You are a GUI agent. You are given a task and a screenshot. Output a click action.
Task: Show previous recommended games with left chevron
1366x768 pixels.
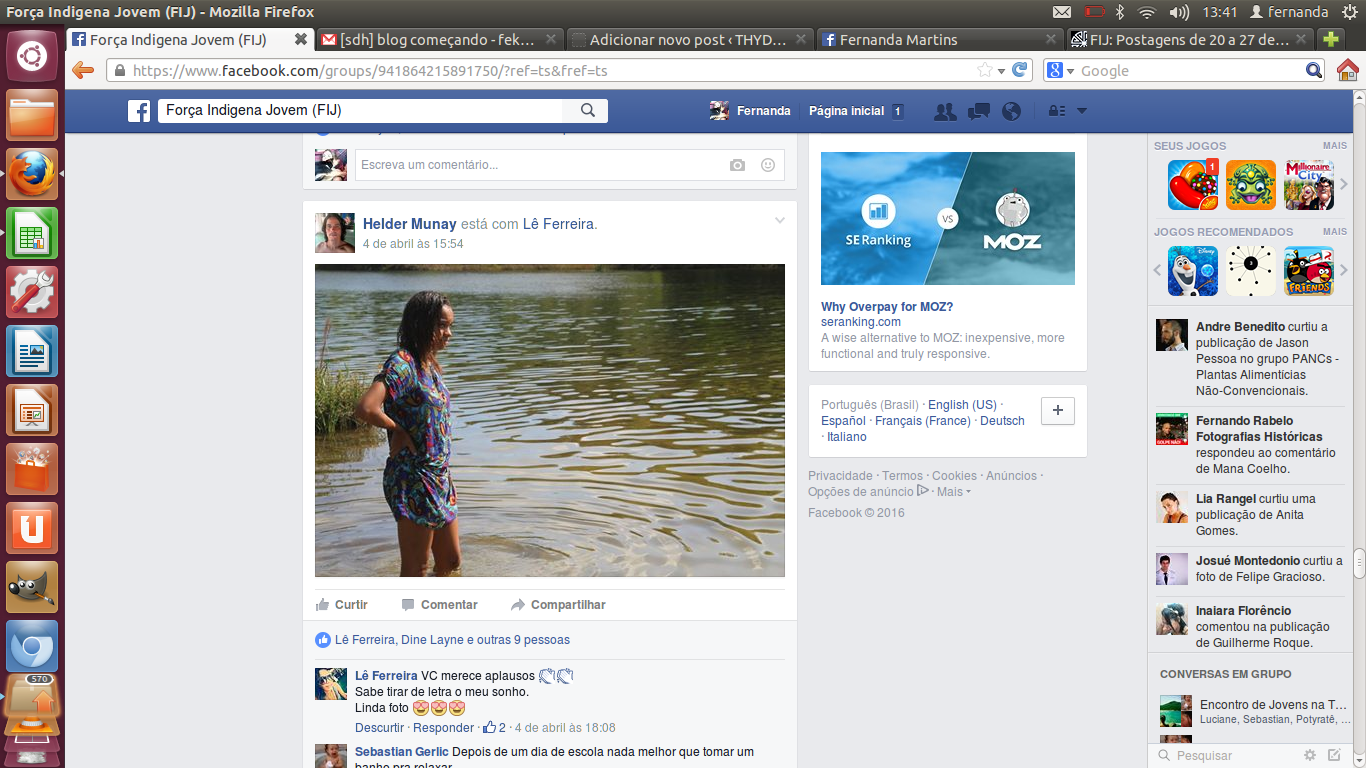(x=1158, y=271)
